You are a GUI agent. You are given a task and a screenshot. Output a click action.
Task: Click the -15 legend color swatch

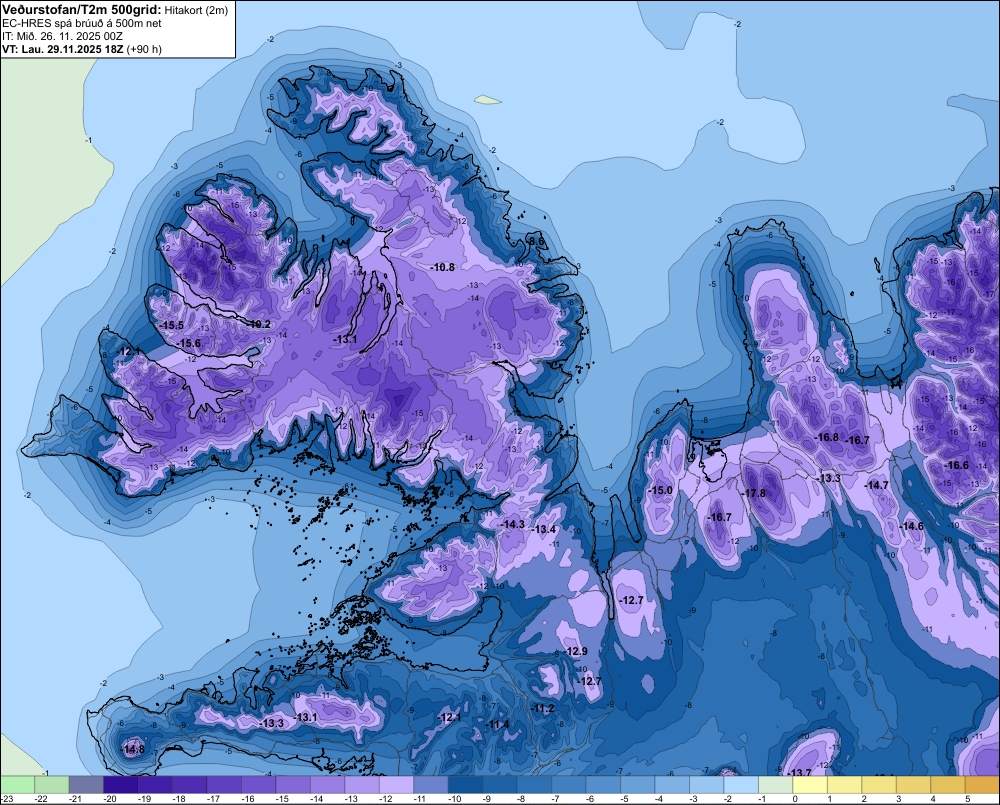tap(293, 785)
